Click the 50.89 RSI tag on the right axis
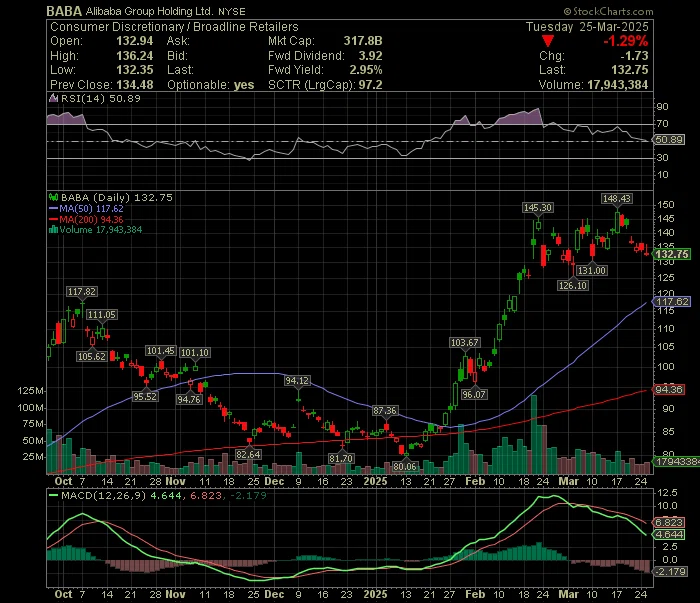The height and width of the screenshot is (603, 700). click(x=669, y=140)
